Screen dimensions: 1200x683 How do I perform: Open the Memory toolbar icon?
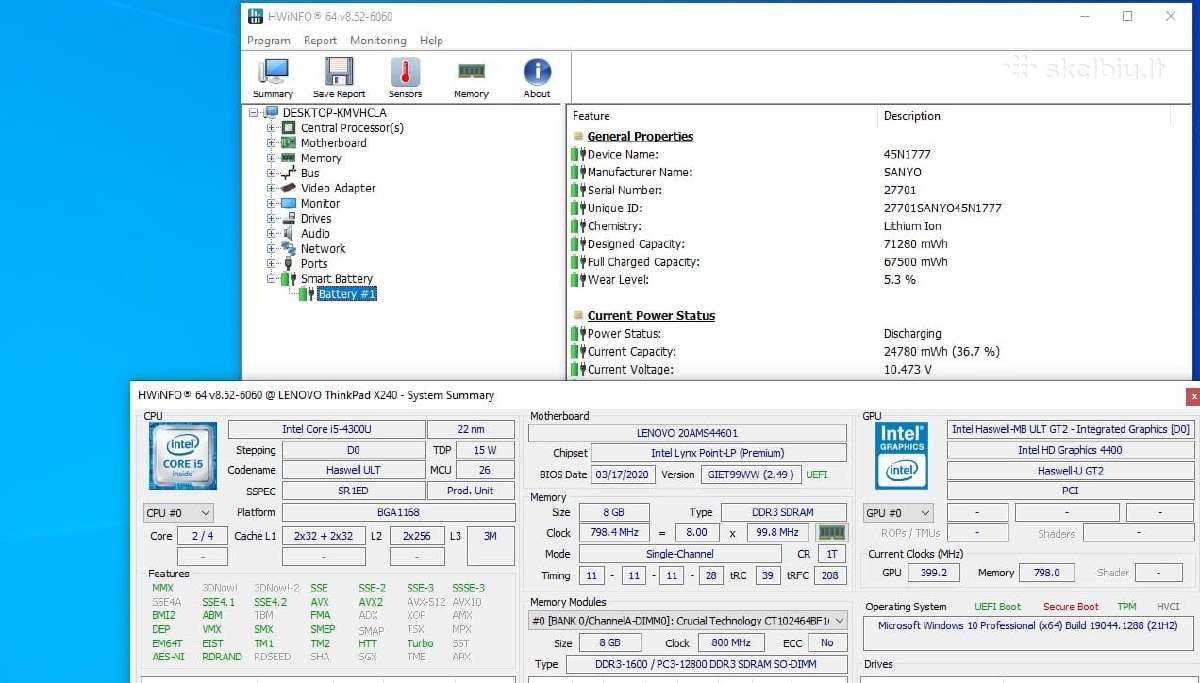[x=471, y=71]
